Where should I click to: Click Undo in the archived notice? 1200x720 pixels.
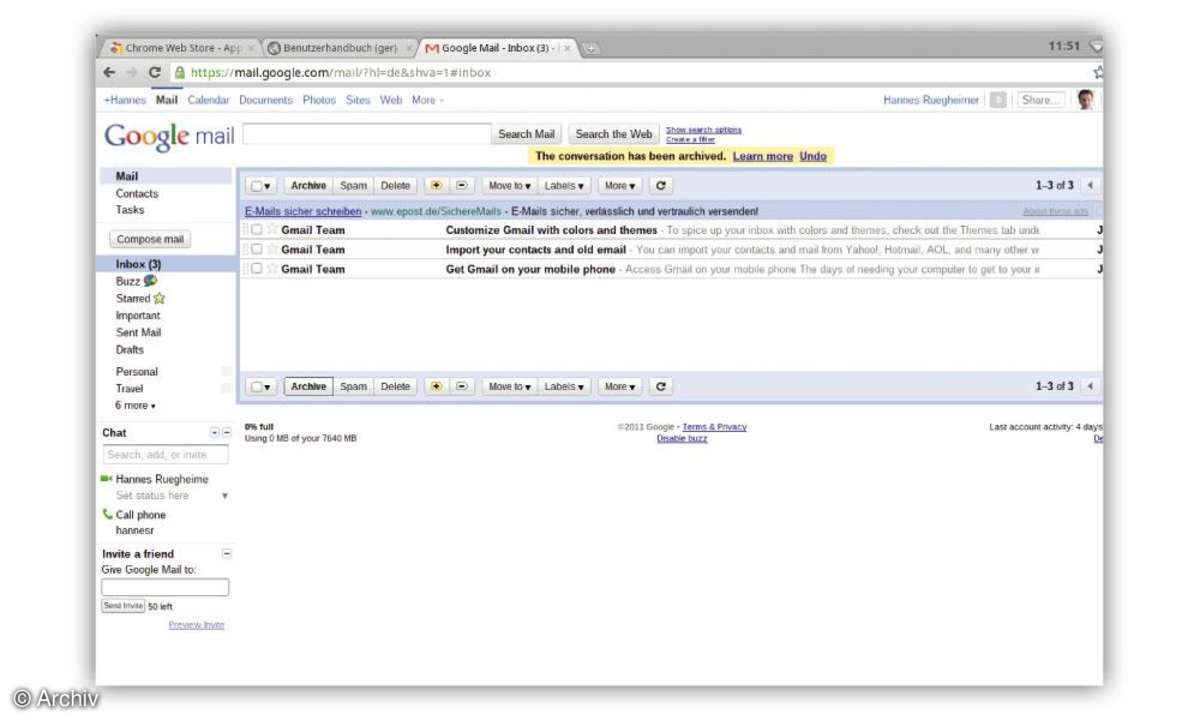(813, 157)
